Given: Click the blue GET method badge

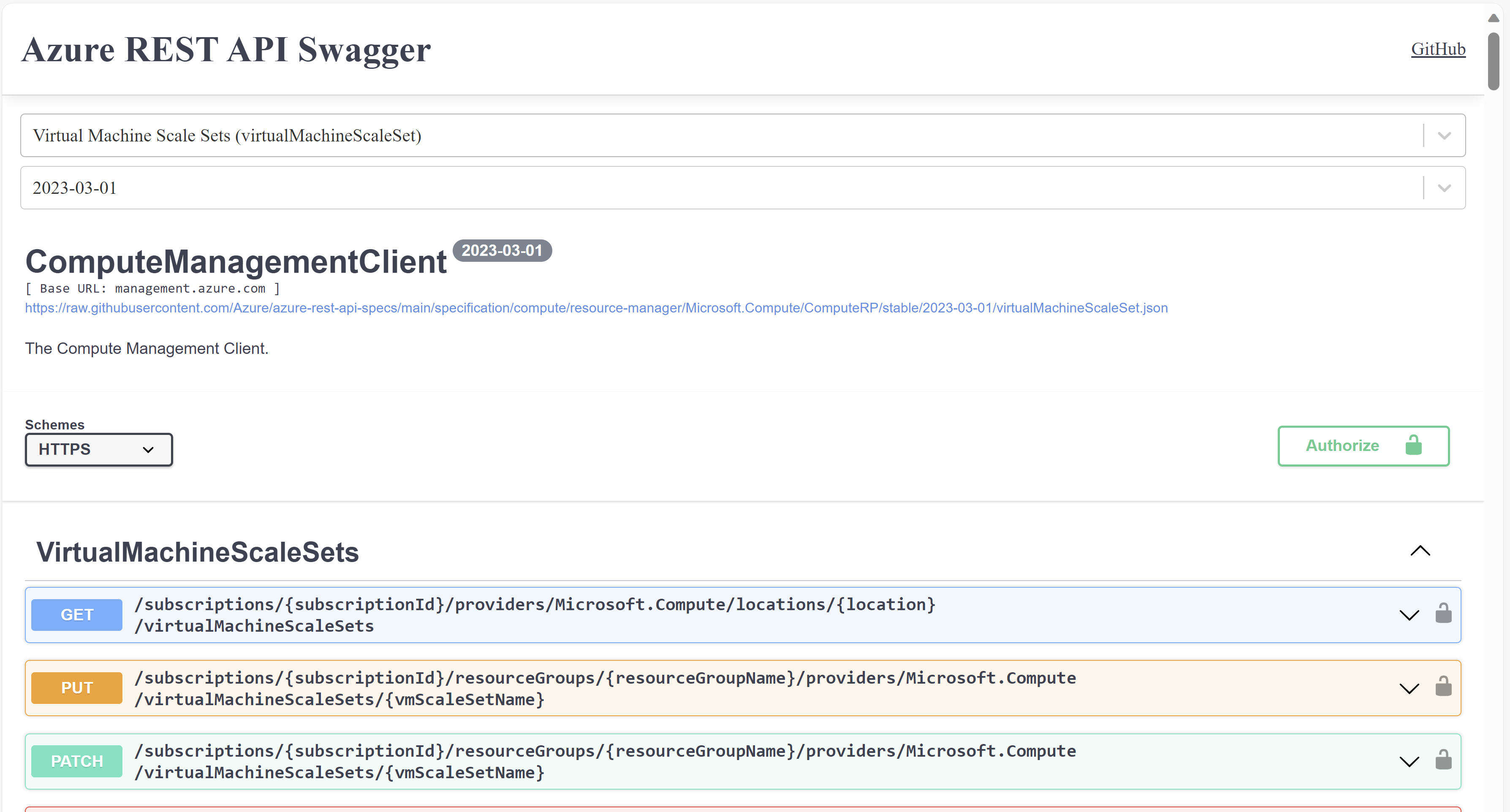Looking at the screenshot, I should (77, 615).
